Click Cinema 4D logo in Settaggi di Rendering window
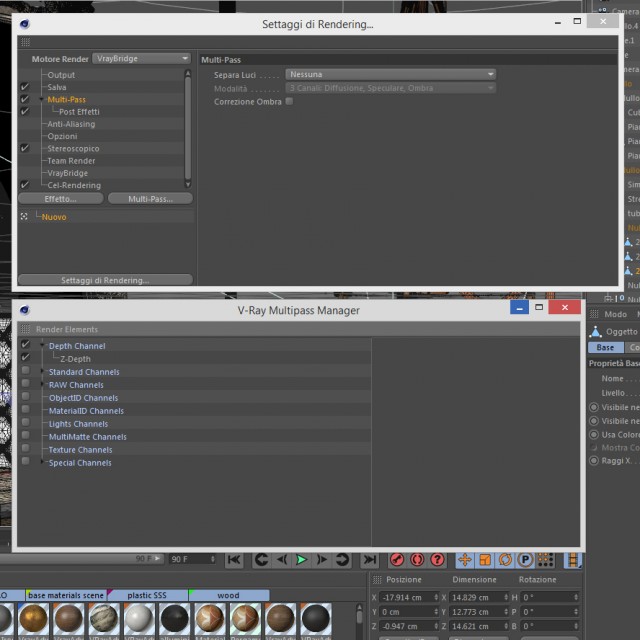 (x=24, y=24)
